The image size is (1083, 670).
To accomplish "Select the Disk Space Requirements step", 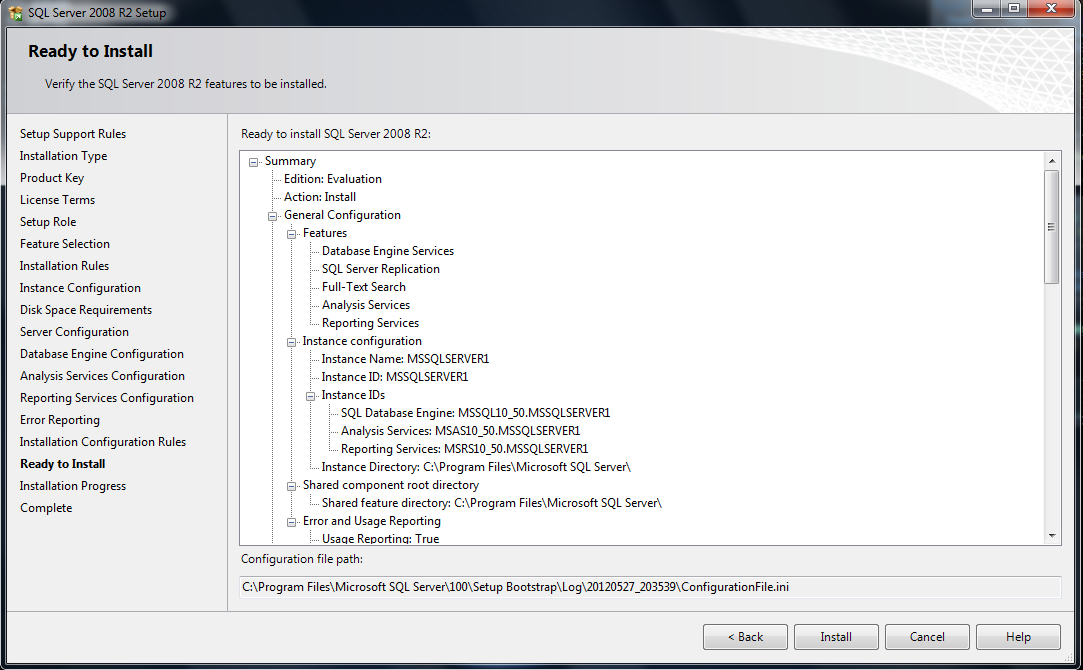I will [86, 310].
